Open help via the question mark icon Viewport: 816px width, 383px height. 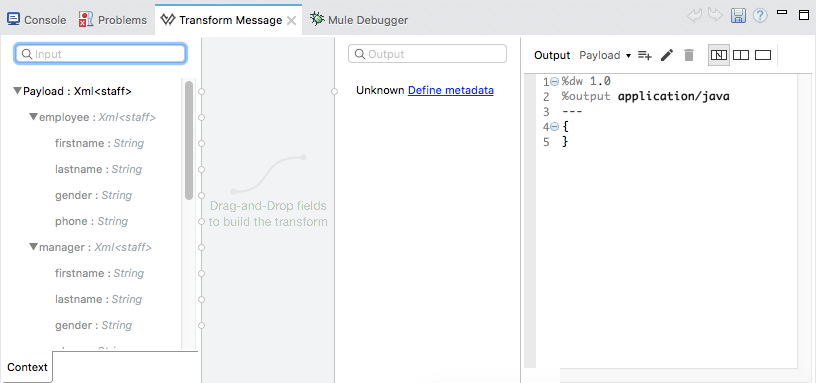click(760, 16)
